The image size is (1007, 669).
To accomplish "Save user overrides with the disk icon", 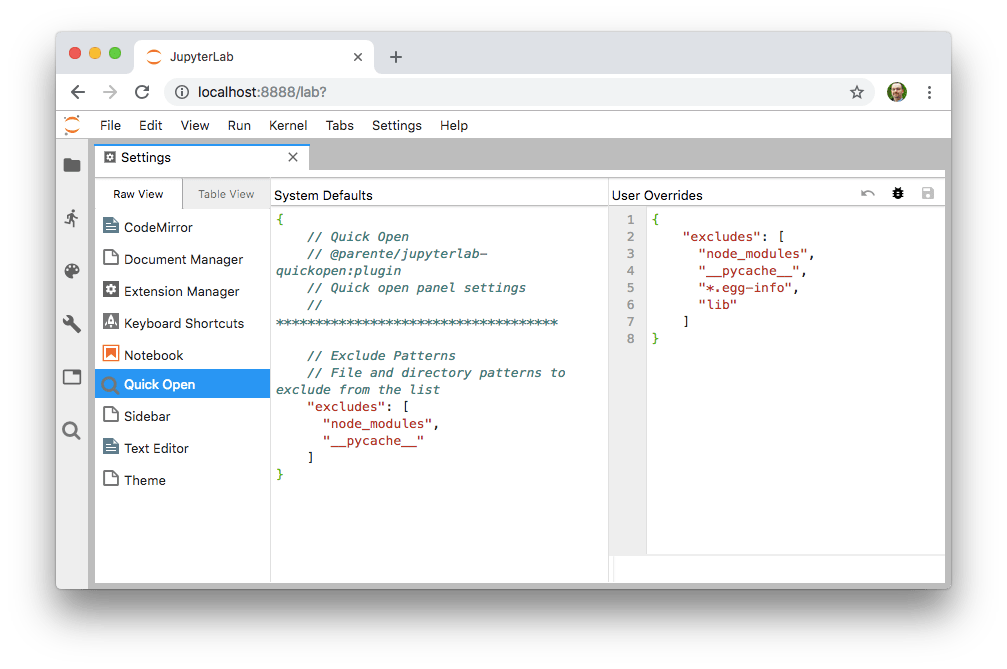I will (x=927, y=193).
